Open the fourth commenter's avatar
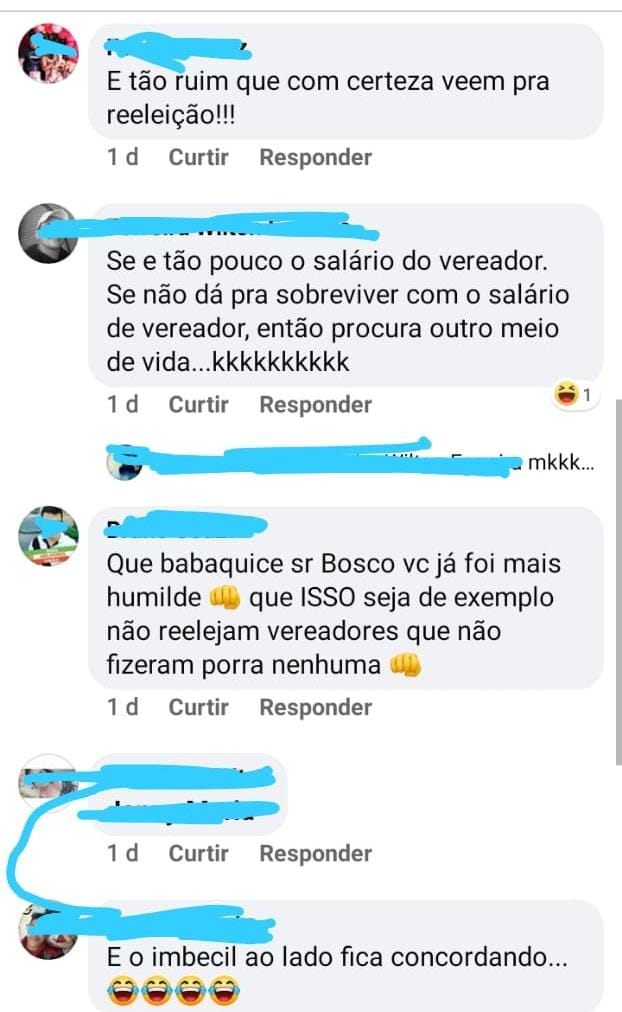This screenshot has height=1012, width=622. (x=48, y=783)
